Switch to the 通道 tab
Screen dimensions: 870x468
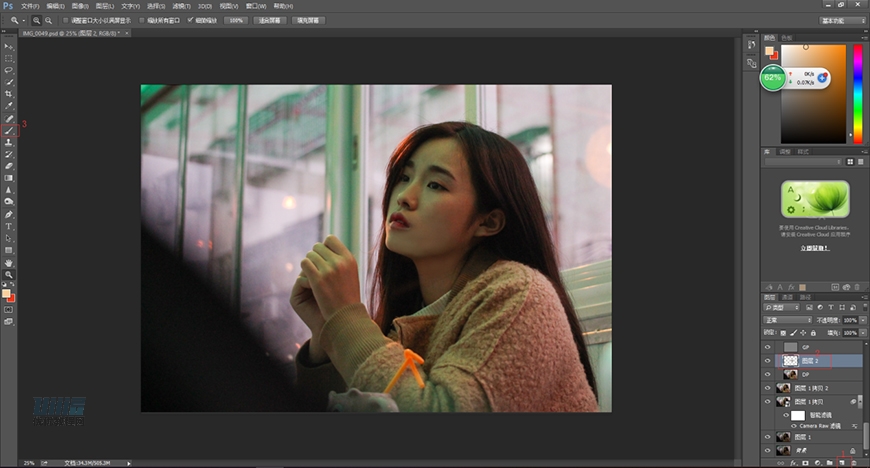[x=789, y=297]
